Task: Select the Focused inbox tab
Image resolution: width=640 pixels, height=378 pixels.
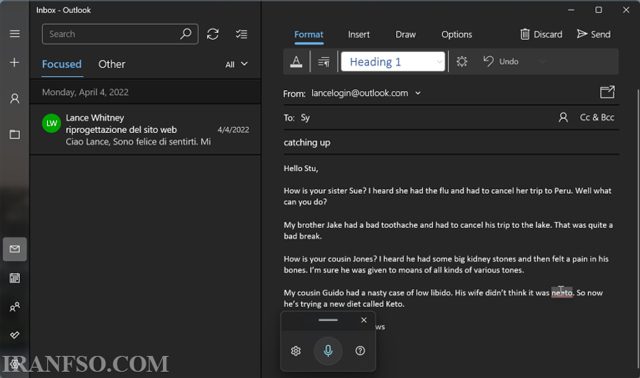Action: click(62, 64)
